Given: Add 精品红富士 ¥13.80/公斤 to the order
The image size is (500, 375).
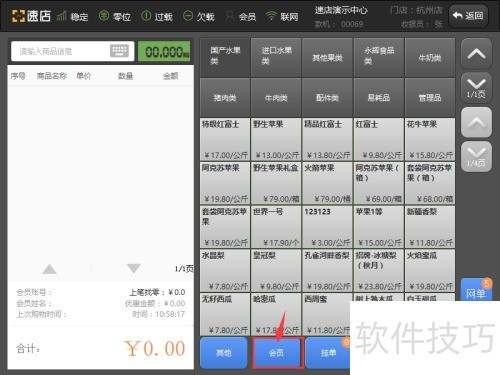Looking at the screenshot, I should (327, 139).
